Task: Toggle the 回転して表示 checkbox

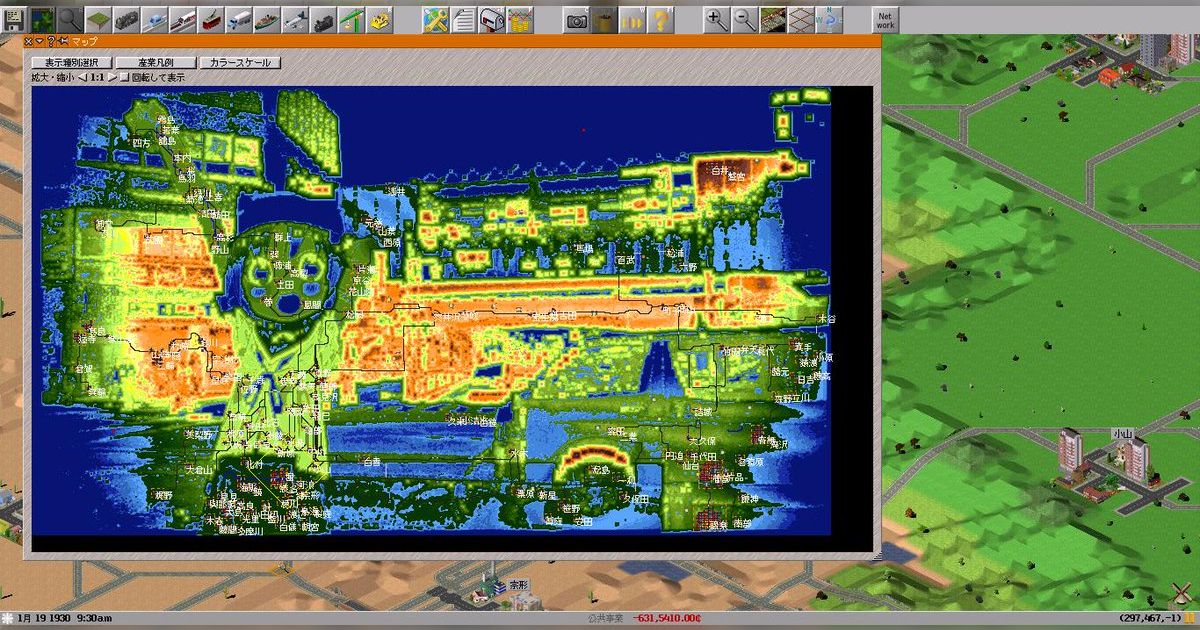Action: pyautogui.click(x=124, y=77)
